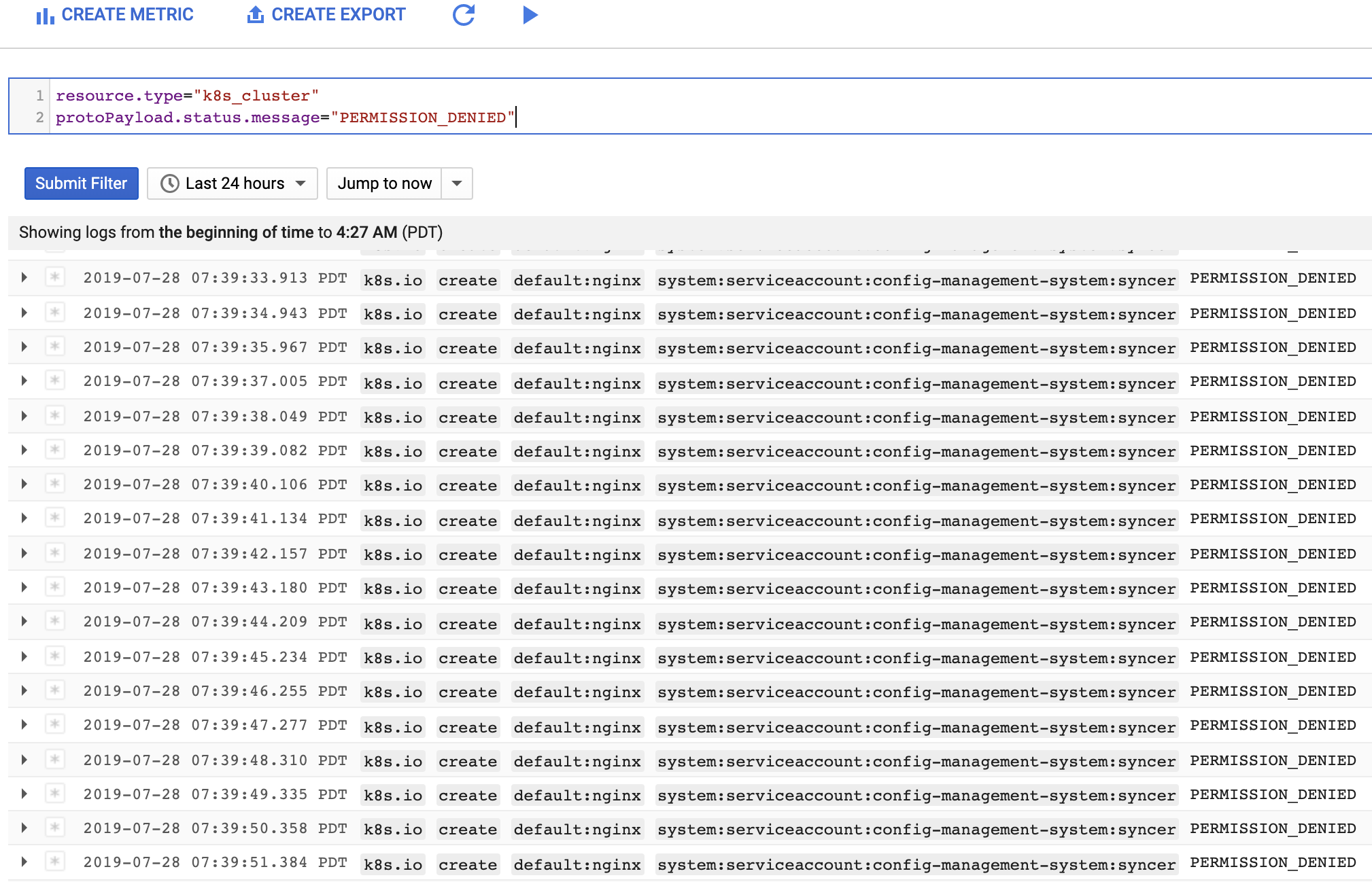
Task: Click Submit Filter button
Action: click(x=81, y=182)
